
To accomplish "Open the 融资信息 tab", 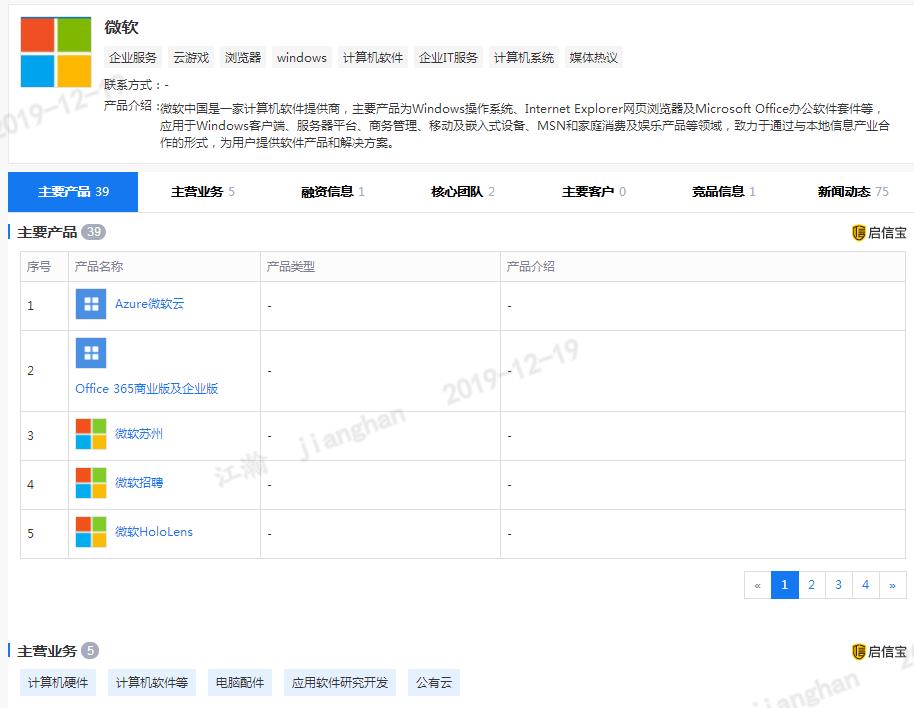I will pos(328,191).
